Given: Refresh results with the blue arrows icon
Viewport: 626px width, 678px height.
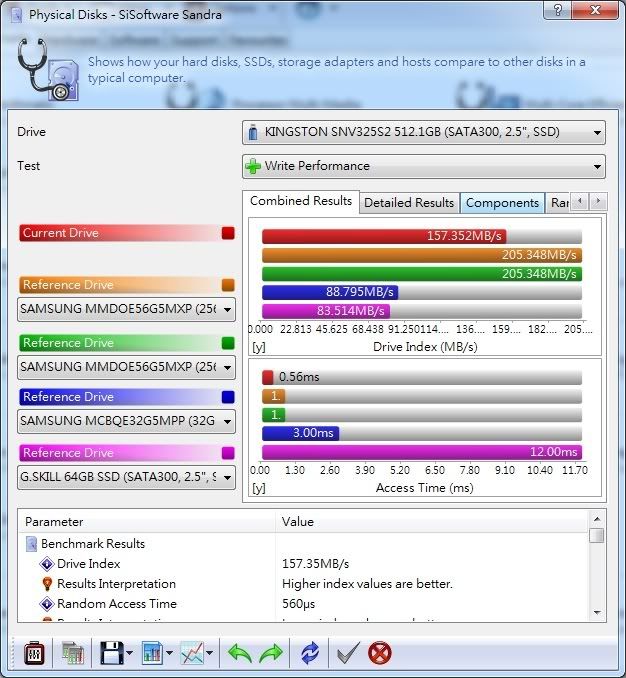Looking at the screenshot, I should click(310, 653).
